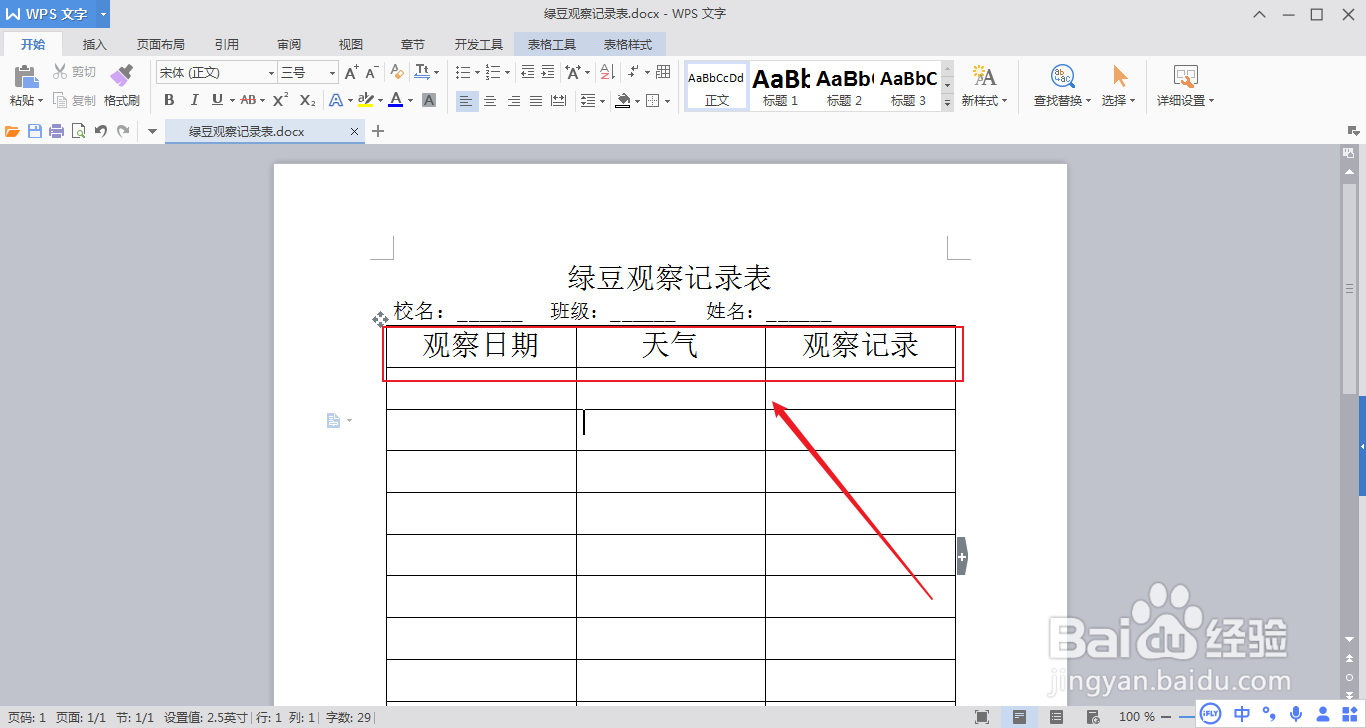Expand the bullet list dropdown arrow
1366x728 pixels.
coord(476,72)
